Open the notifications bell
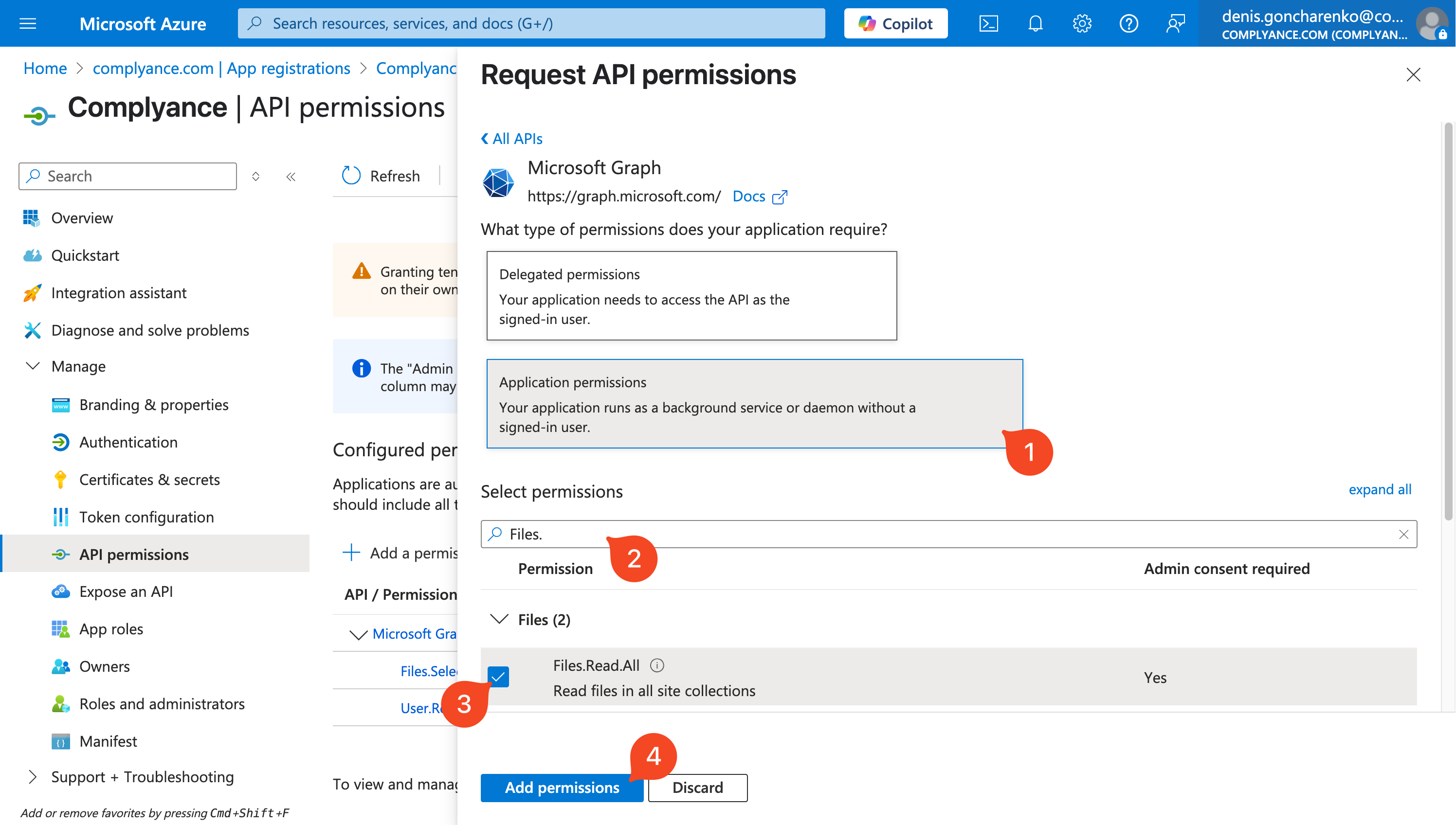This screenshot has height=825, width=1456. pyautogui.click(x=1035, y=23)
